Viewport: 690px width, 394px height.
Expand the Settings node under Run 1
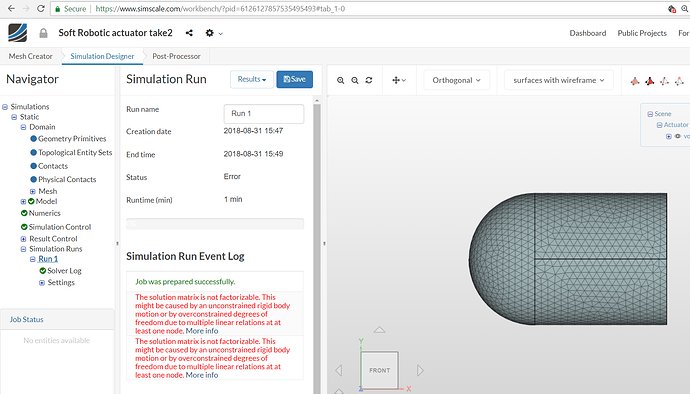42,283
